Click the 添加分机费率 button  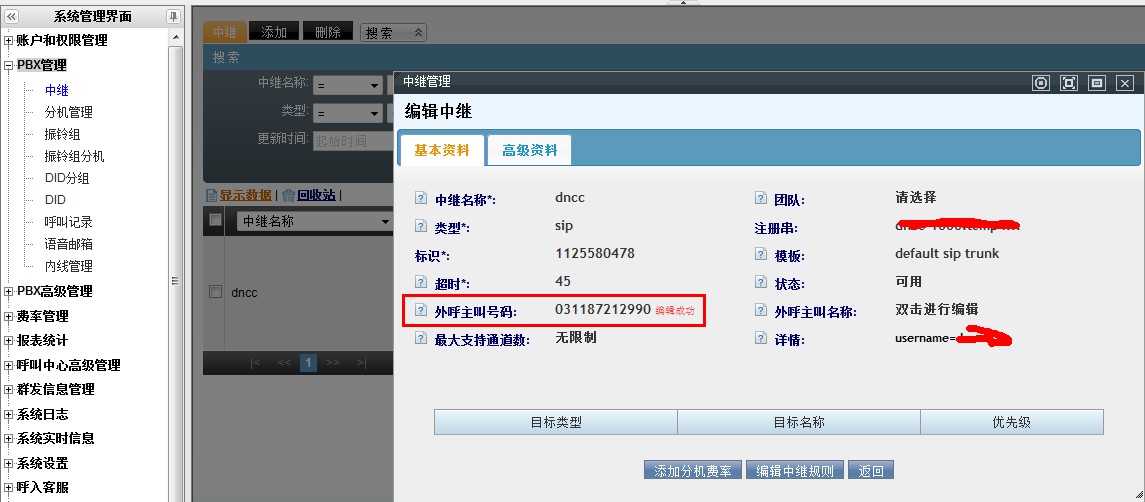click(x=692, y=470)
